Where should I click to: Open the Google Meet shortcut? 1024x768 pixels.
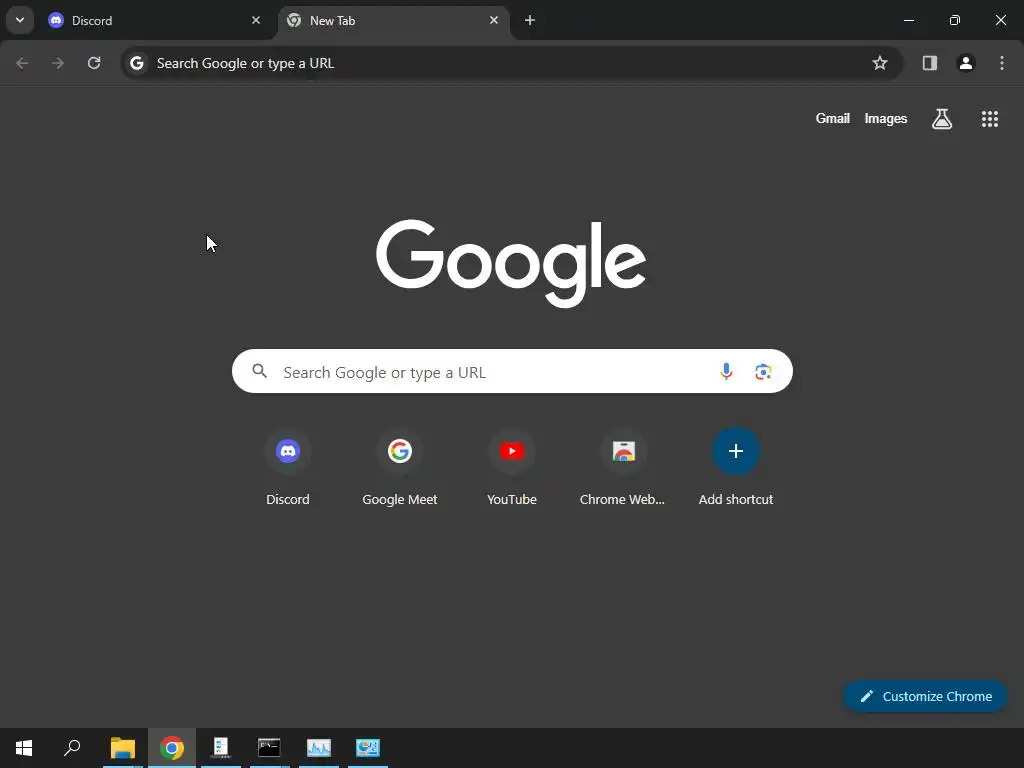coord(400,468)
